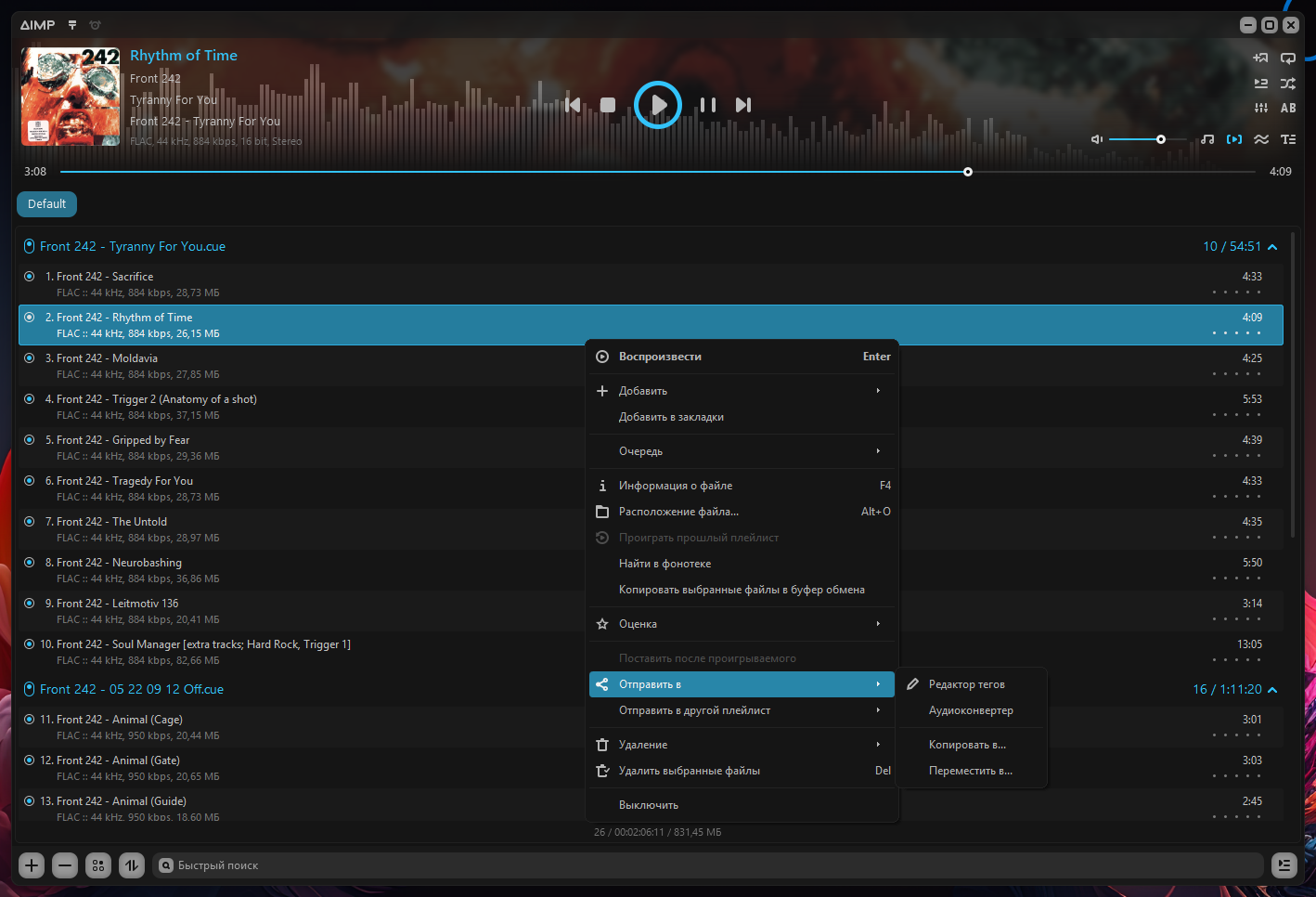Skip to next track

pyautogui.click(x=743, y=105)
